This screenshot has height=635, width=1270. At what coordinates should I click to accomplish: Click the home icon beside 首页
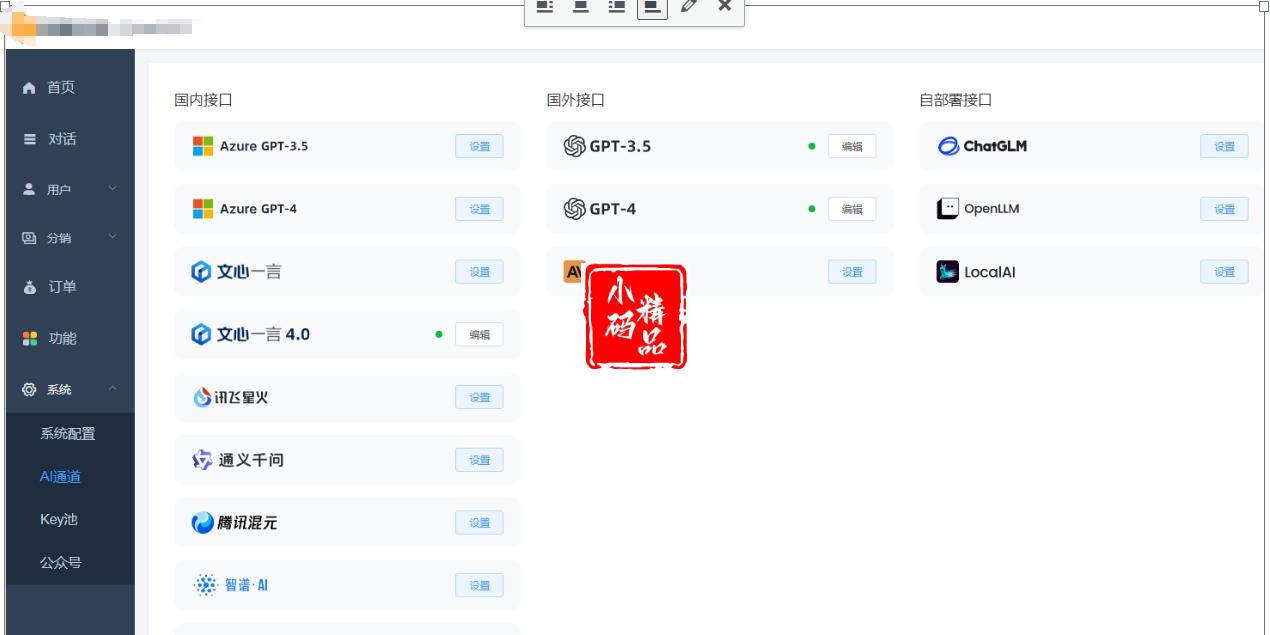pyautogui.click(x=30, y=88)
